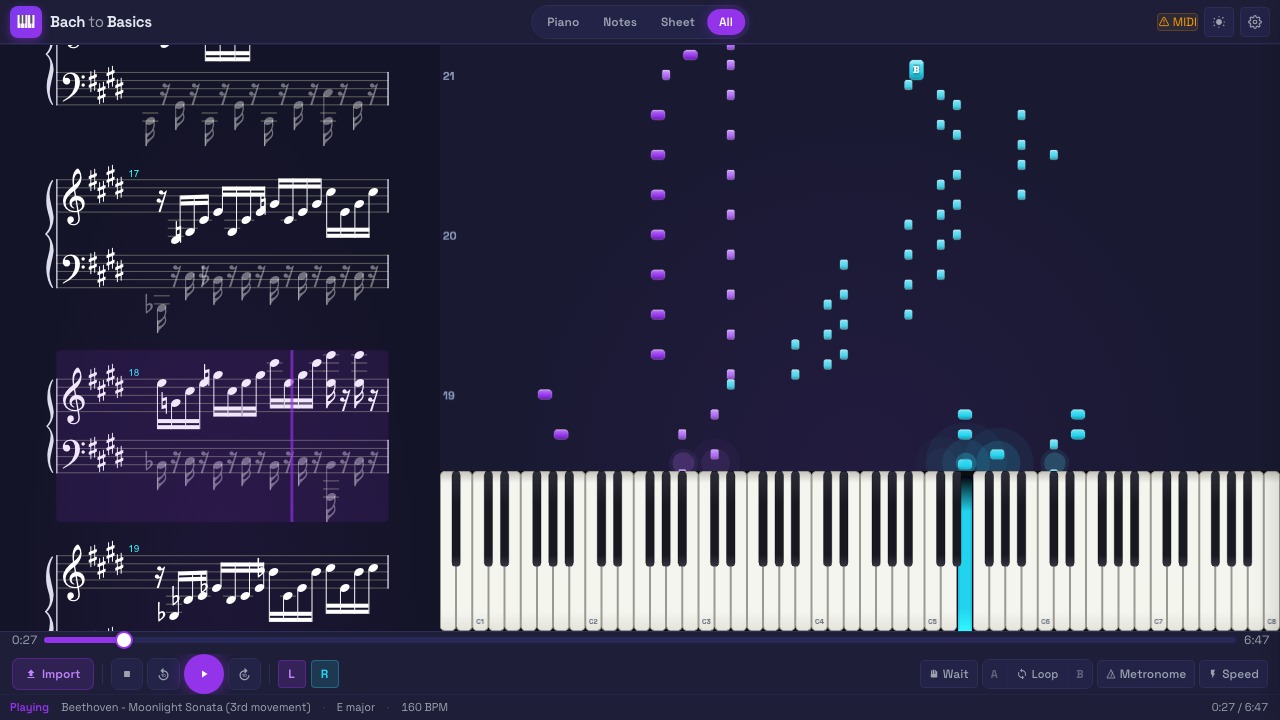Open the Metronome control
1280x720 pixels.
[x=1146, y=674]
